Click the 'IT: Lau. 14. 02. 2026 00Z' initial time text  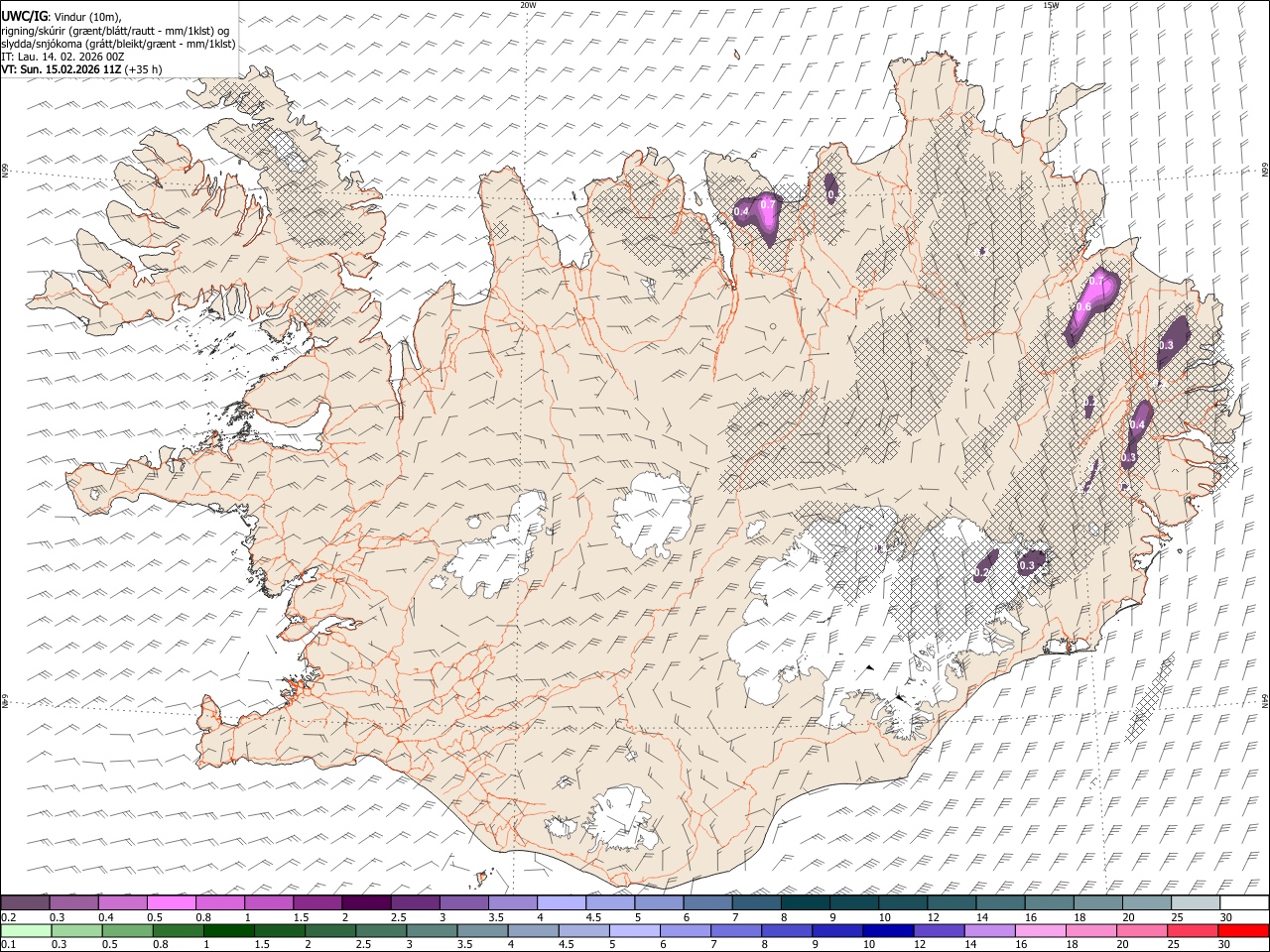63,57
